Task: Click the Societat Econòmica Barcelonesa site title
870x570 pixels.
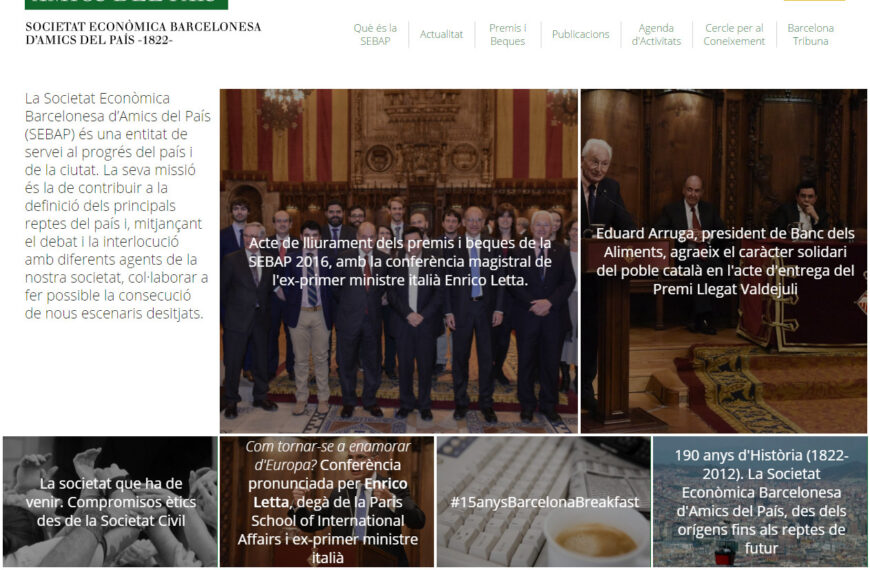Action: [143, 33]
